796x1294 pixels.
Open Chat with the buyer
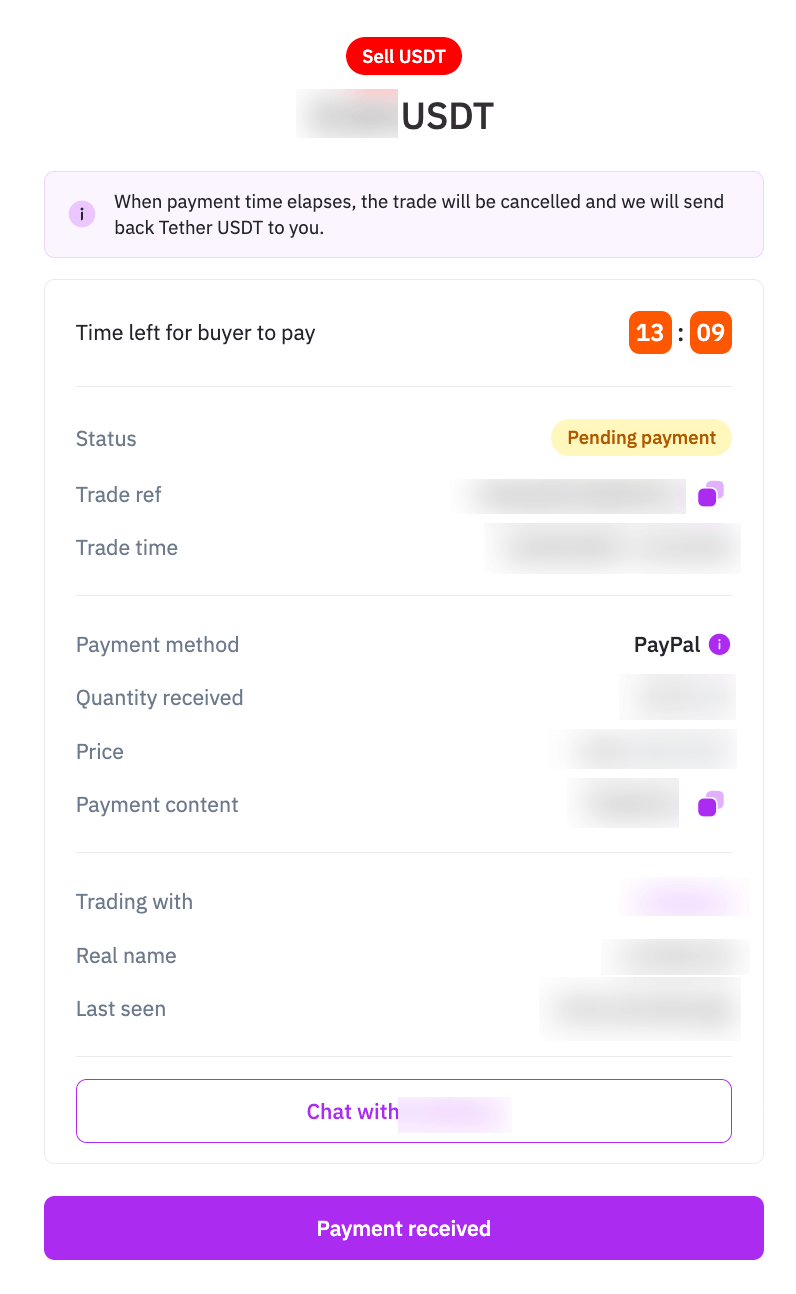(x=404, y=1111)
